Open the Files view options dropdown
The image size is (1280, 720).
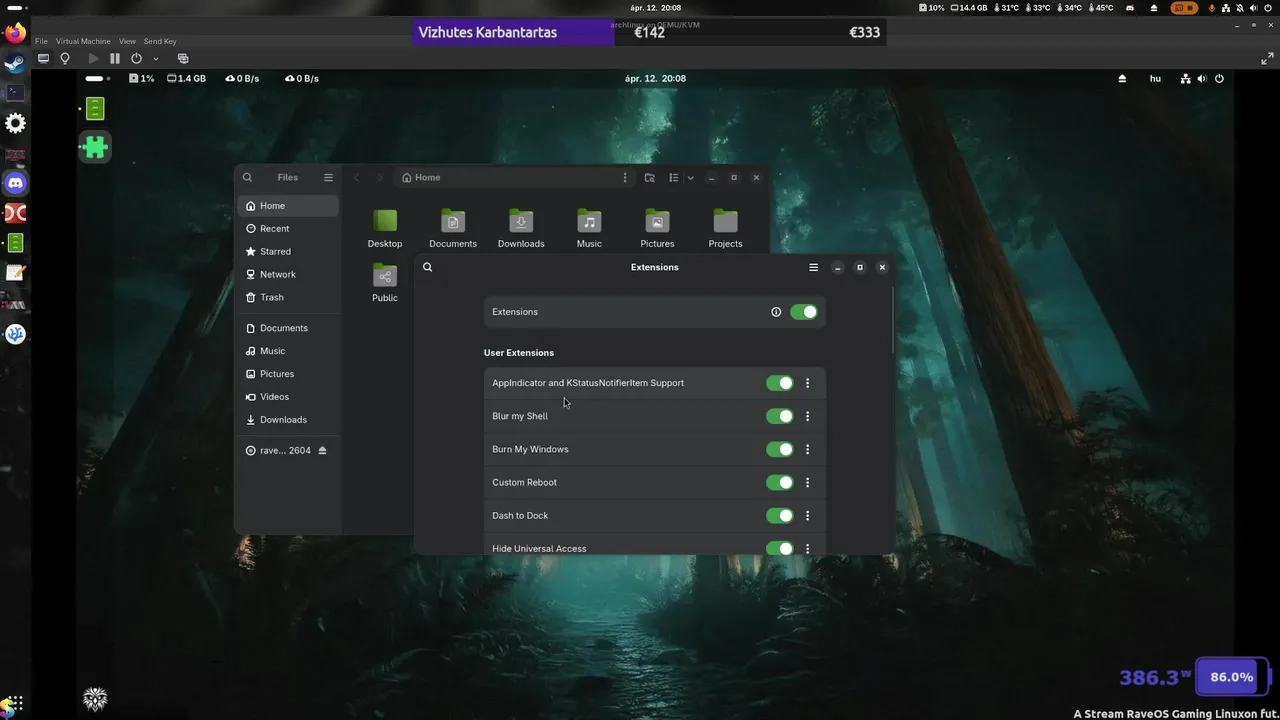690,177
